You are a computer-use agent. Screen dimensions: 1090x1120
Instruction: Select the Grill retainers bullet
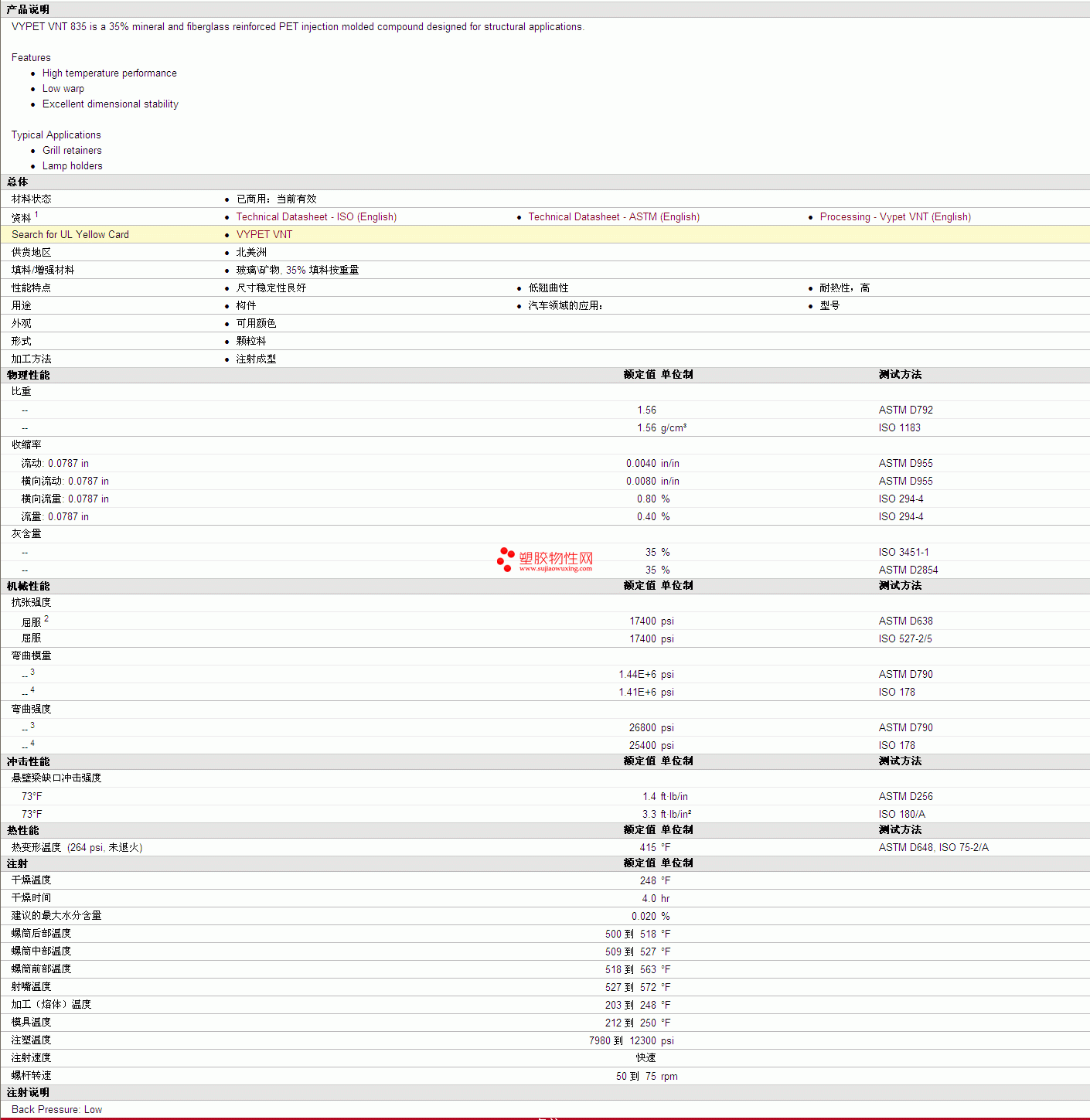click(72, 151)
